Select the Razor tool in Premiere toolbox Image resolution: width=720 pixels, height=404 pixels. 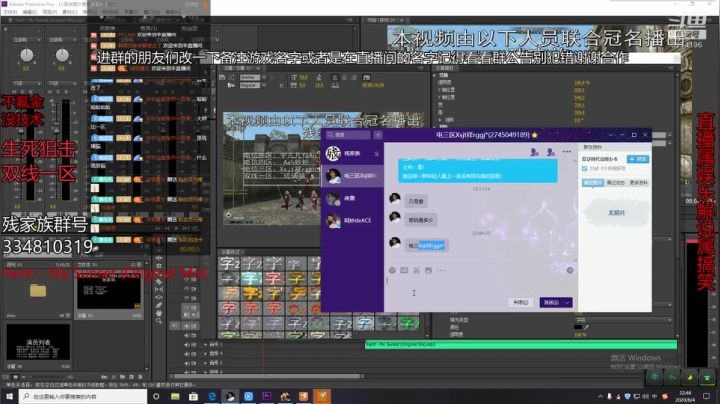159,281
